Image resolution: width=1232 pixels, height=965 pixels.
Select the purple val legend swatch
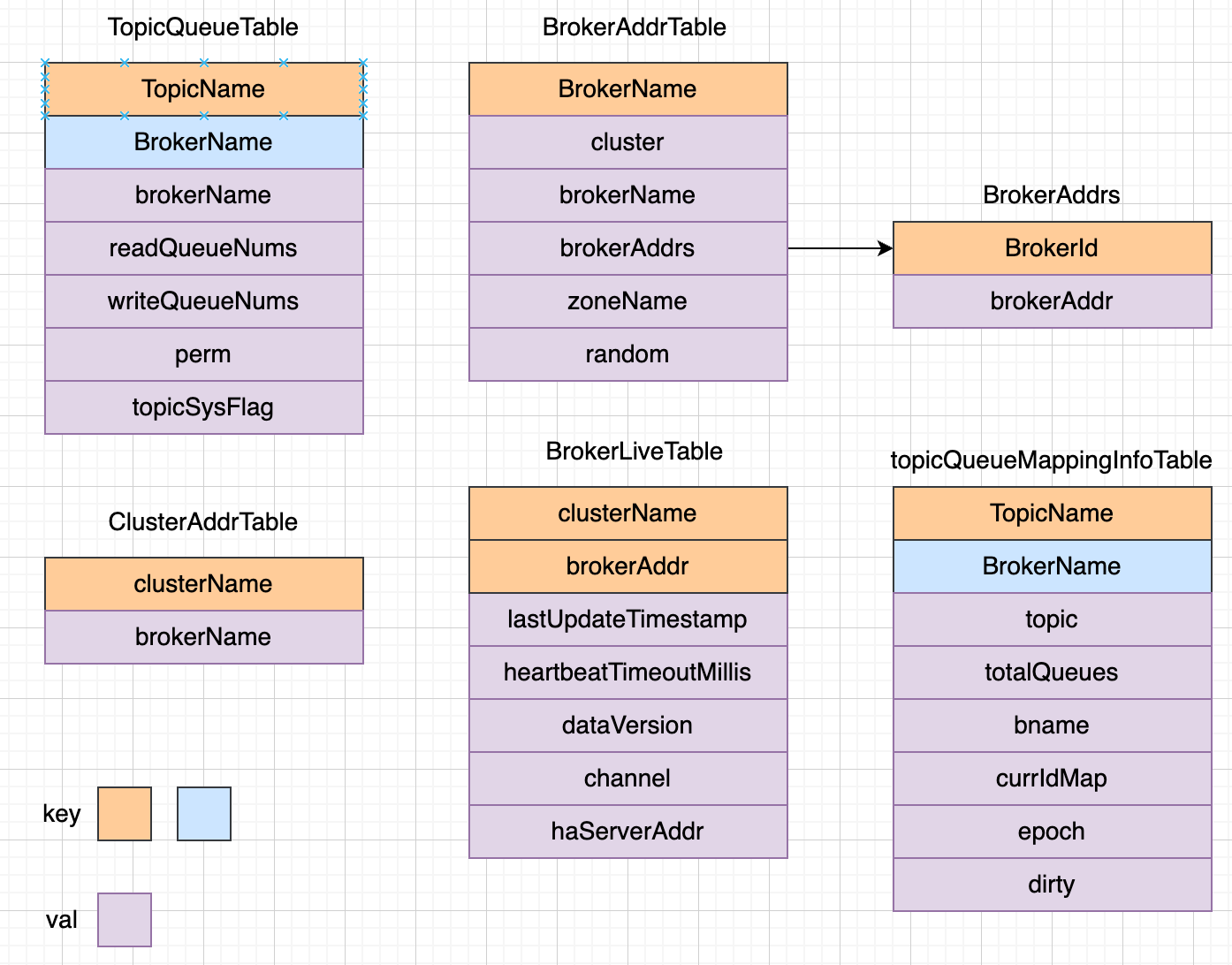(x=125, y=920)
